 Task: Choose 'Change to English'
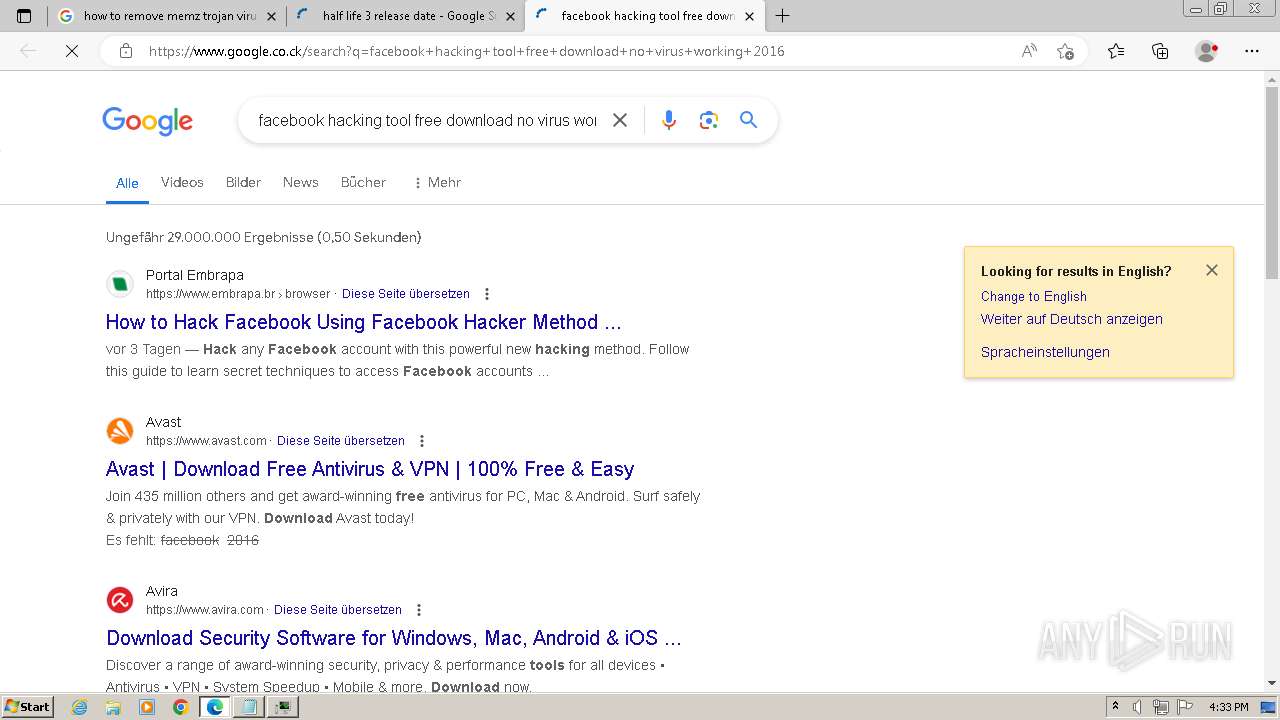pos(1033,296)
